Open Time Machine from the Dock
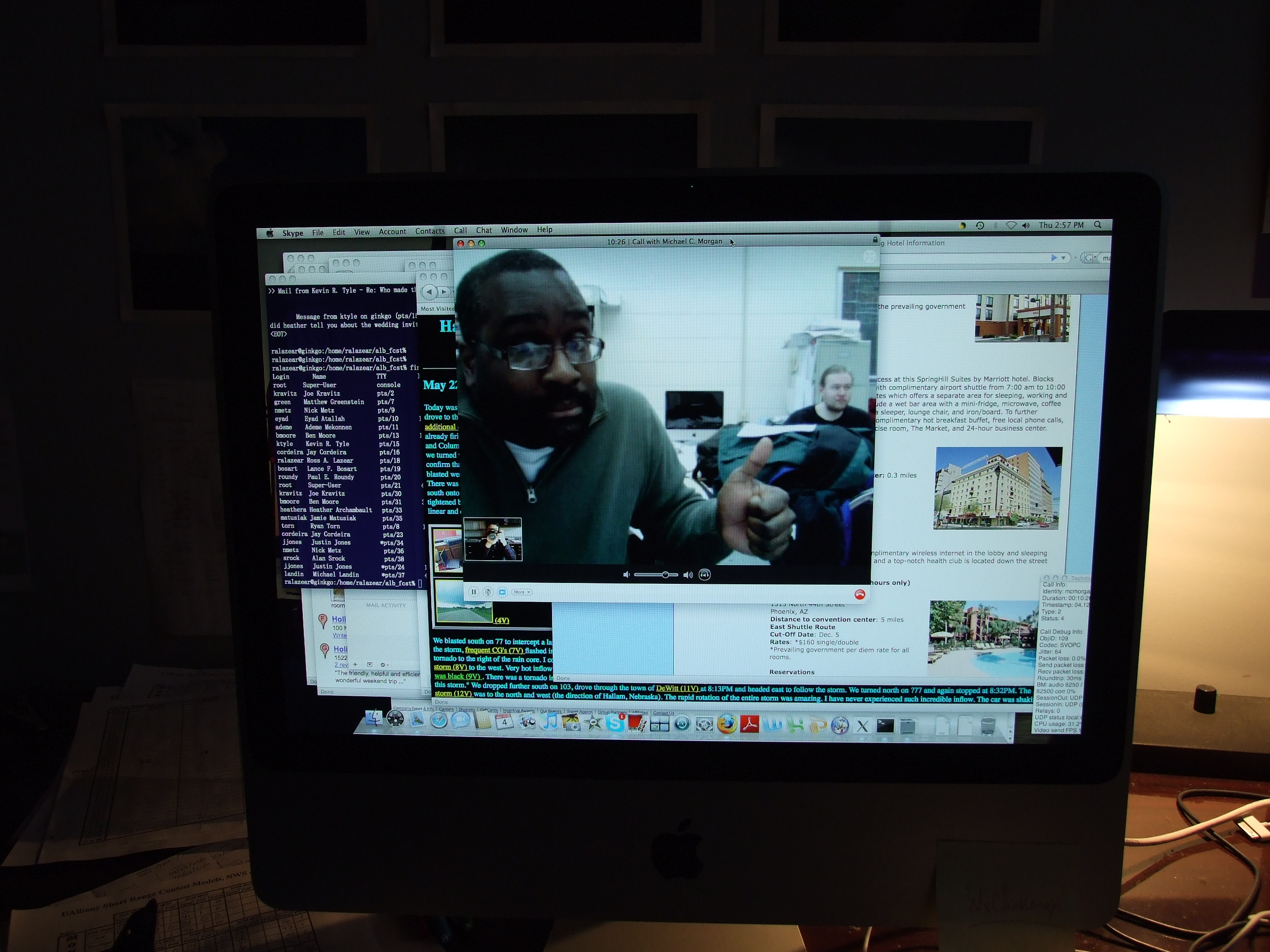The width and height of the screenshot is (1270, 952). 683,724
